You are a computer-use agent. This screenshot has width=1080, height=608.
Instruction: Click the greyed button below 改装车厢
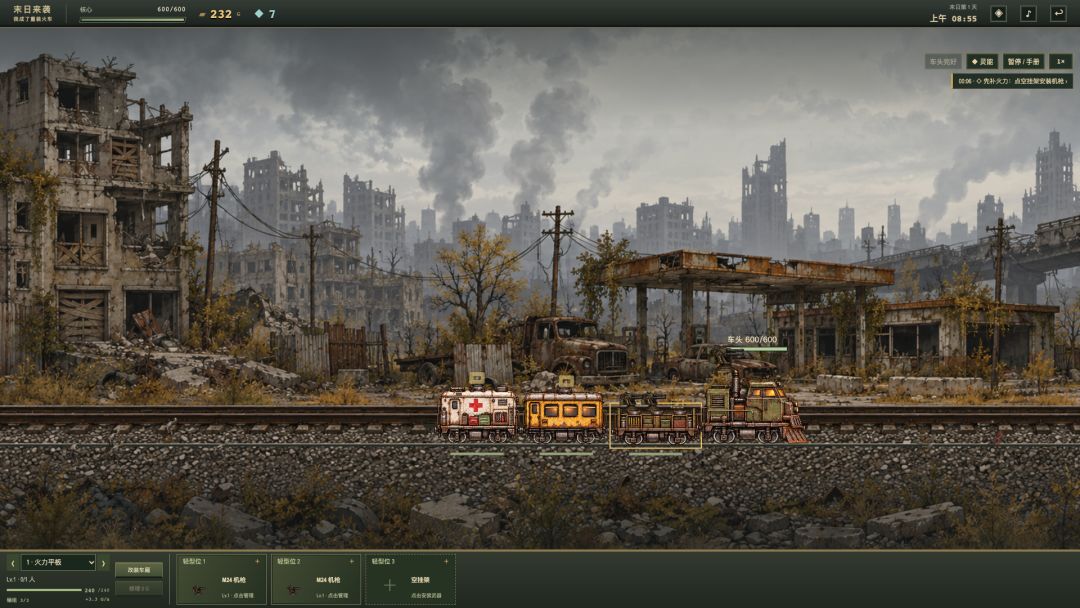click(x=139, y=588)
